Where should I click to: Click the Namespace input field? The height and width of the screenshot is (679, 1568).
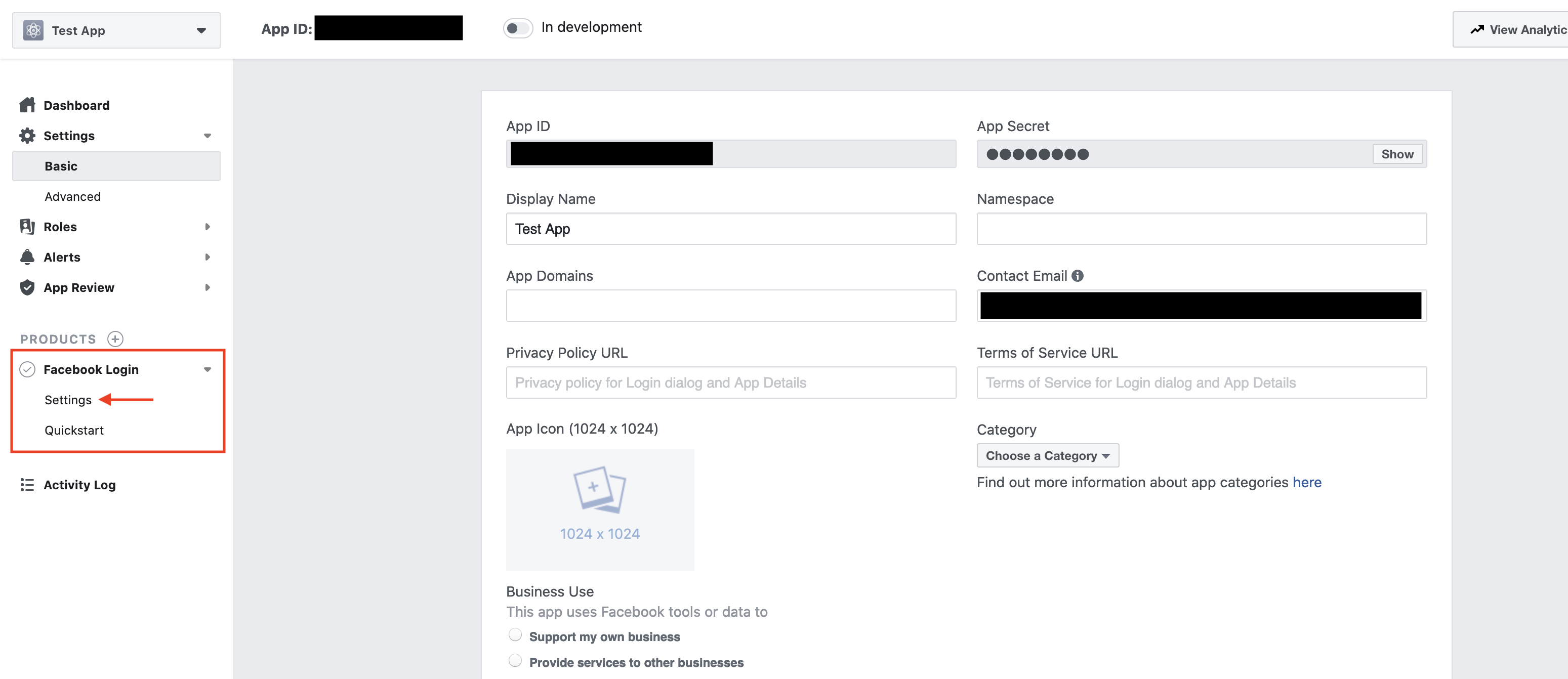1202,229
